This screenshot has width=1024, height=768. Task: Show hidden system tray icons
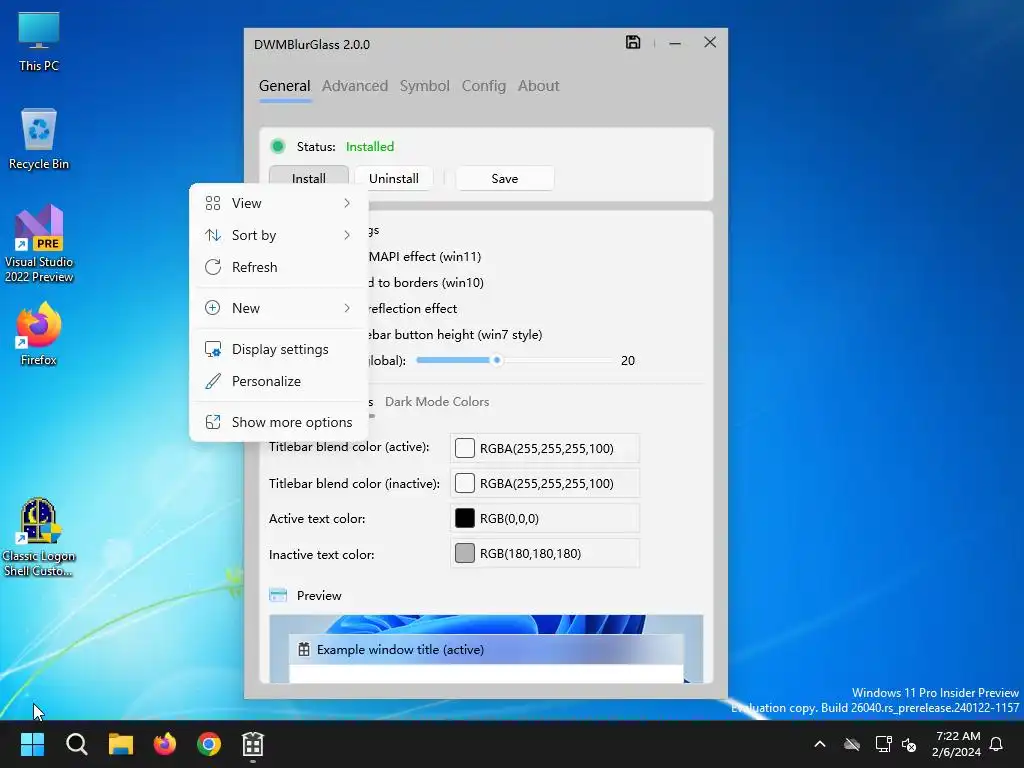click(x=820, y=744)
